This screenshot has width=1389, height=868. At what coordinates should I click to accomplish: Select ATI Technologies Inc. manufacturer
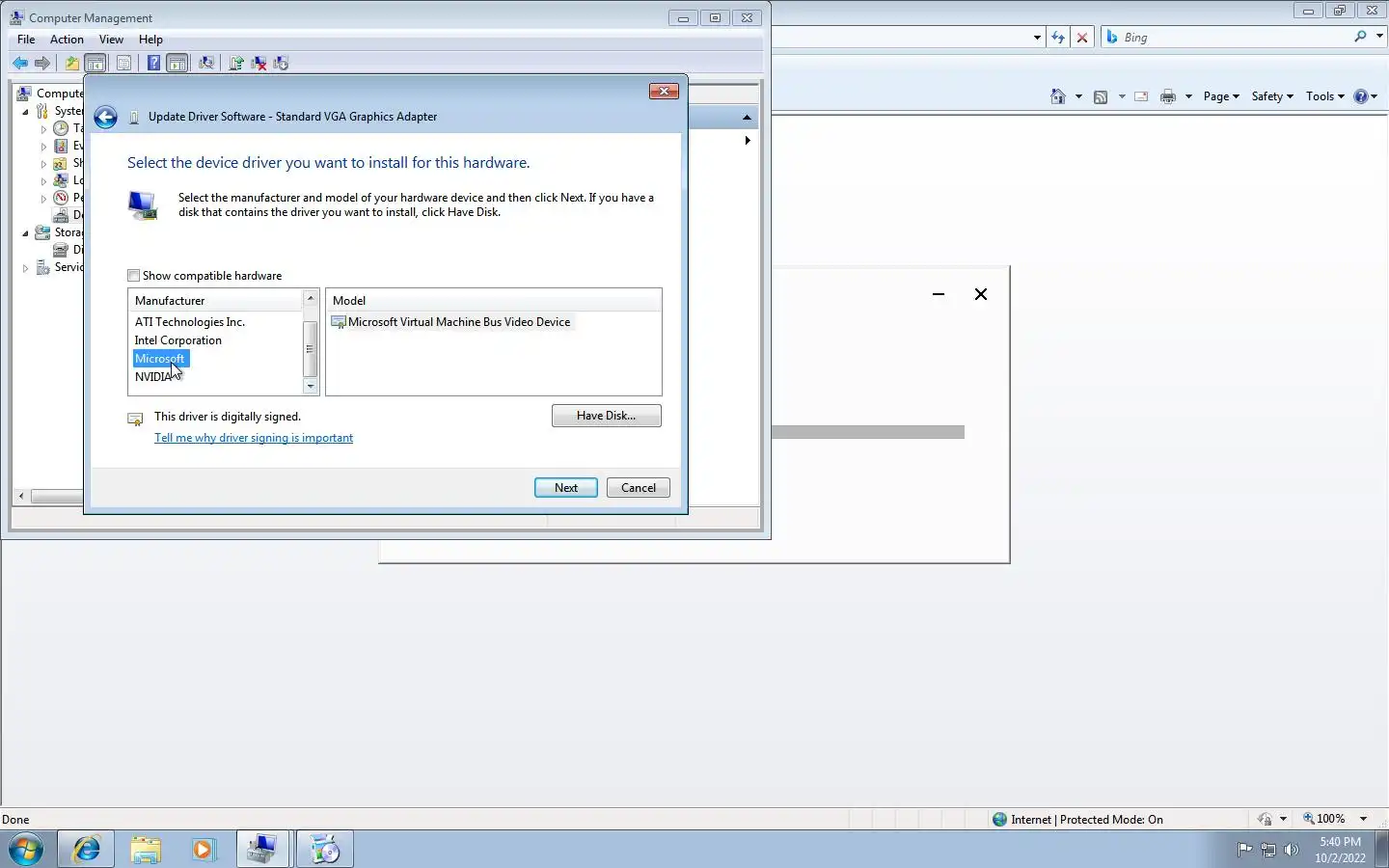tap(190, 322)
